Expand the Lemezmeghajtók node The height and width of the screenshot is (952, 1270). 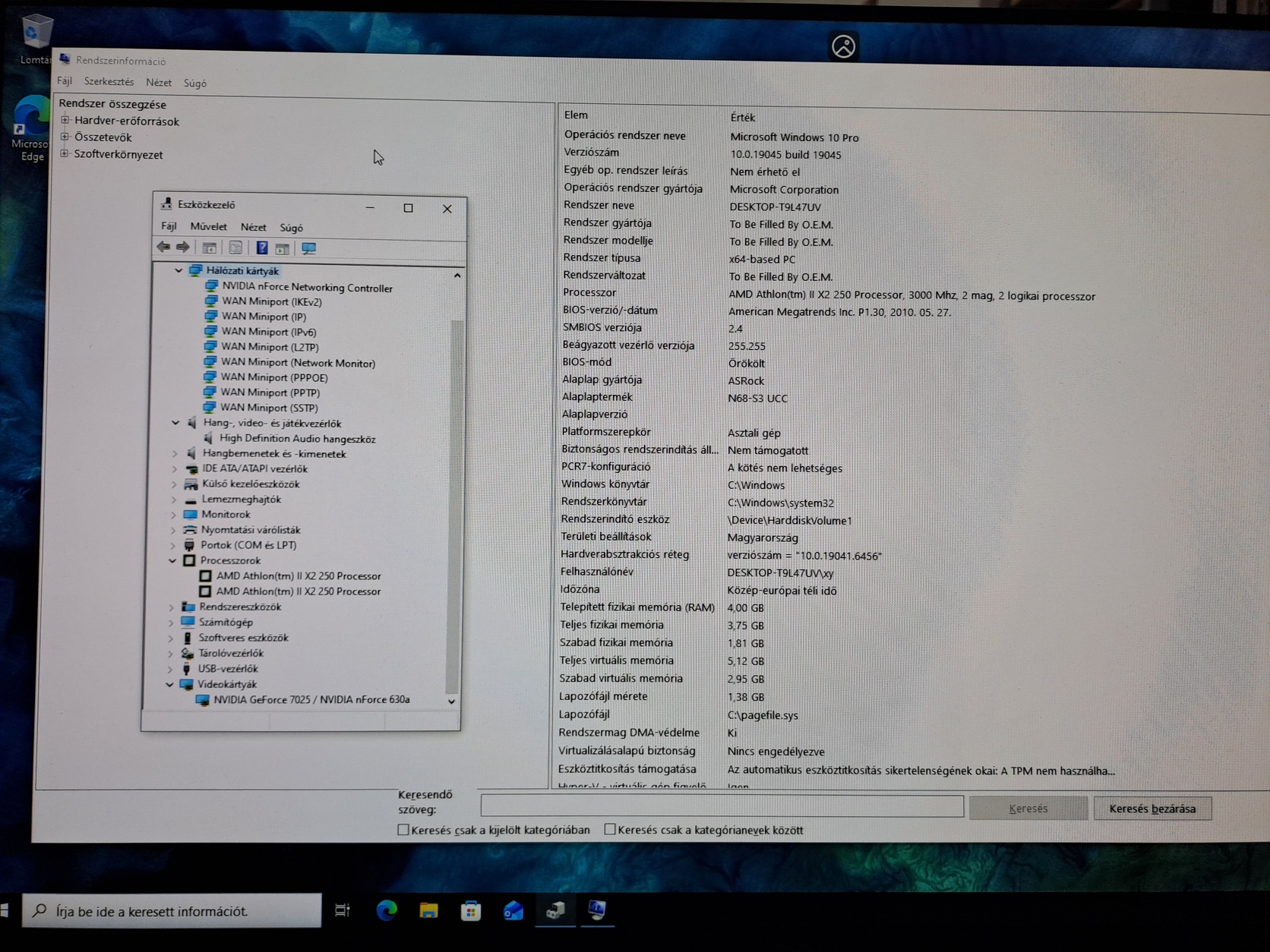pyautogui.click(x=175, y=500)
